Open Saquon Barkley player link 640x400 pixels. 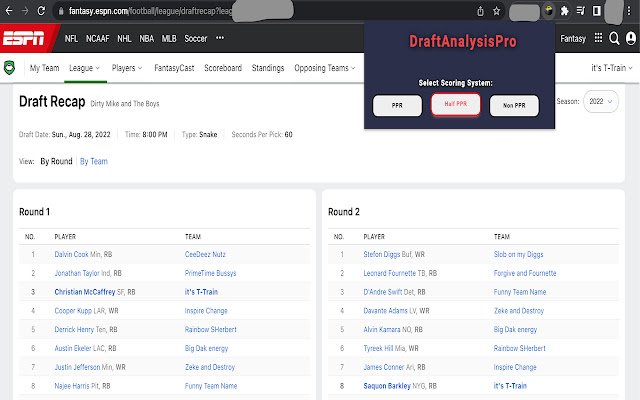[x=387, y=386]
